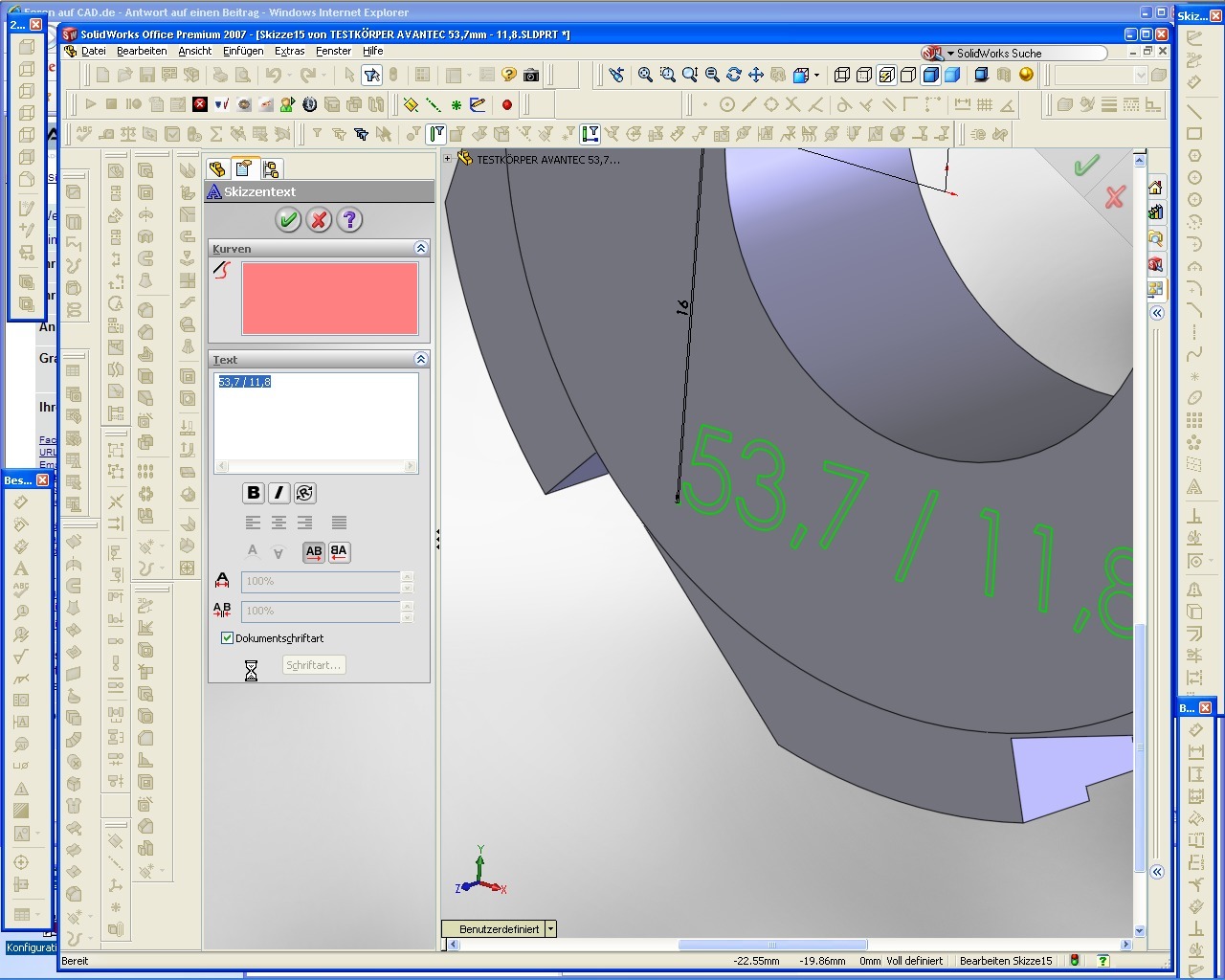This screenshot has width=1225, height=980.
Task: Open the Benutzerdefiniert view dropdown
Action: pyautogui.click(x=550, y=929)
